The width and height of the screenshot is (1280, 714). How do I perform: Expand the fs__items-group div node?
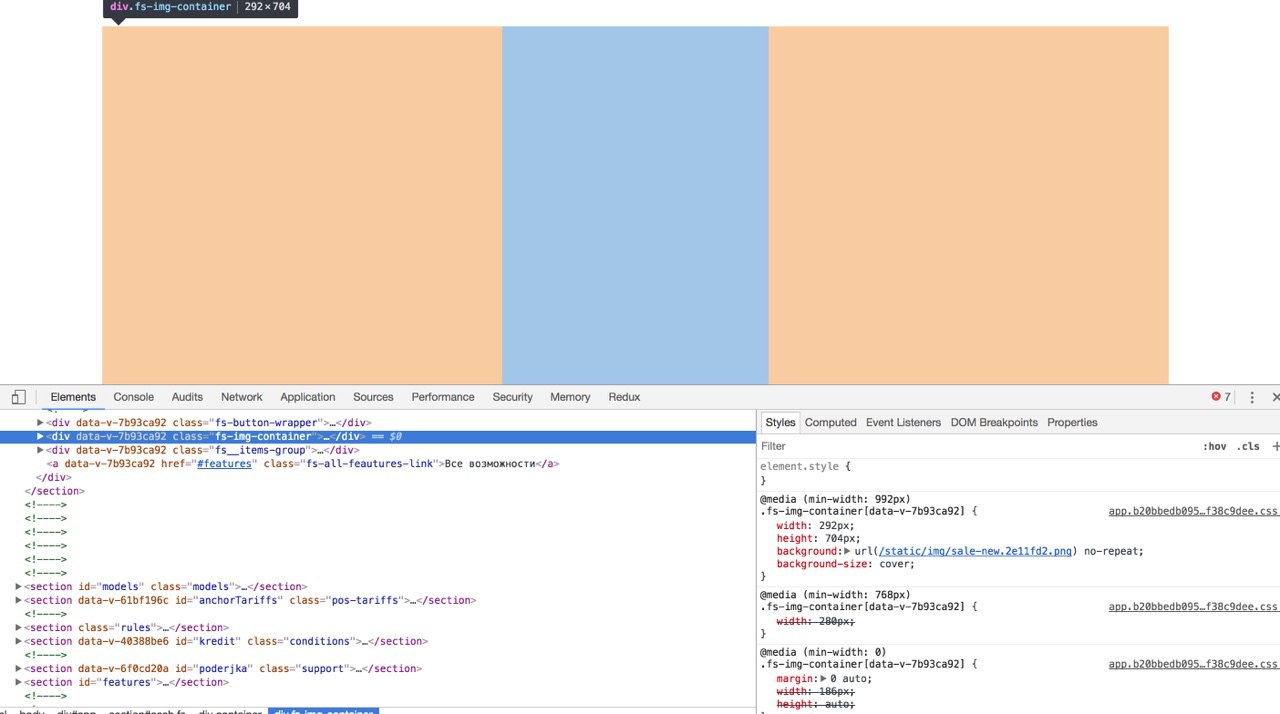click(x=41, y=451)
